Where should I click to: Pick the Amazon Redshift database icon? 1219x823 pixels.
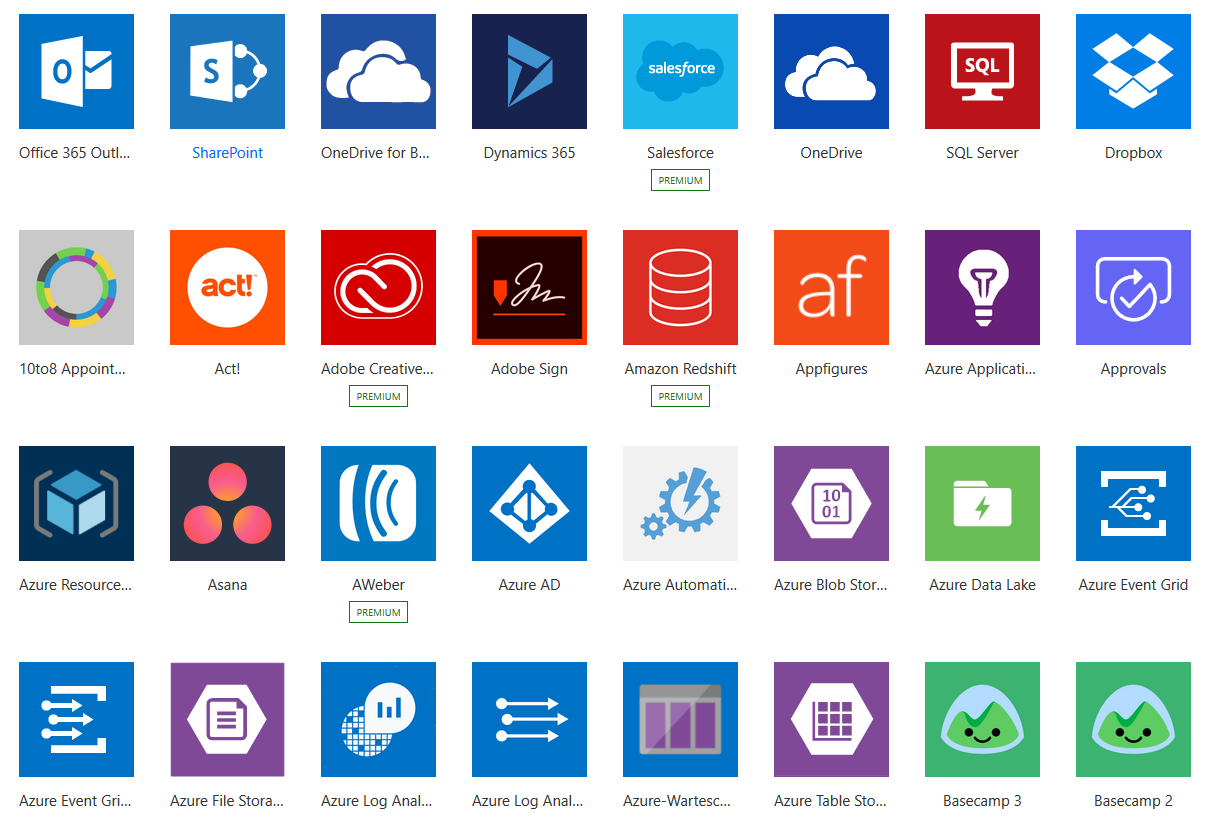[680, 287]
